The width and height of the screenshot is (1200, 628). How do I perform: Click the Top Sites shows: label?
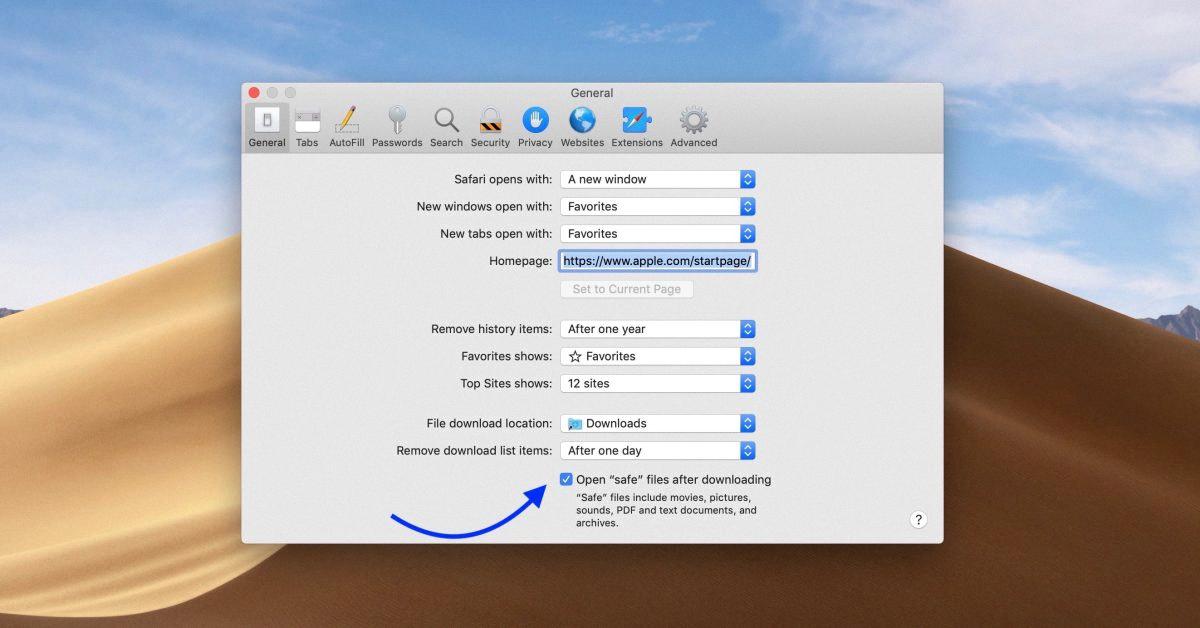(x=507, y=383)
